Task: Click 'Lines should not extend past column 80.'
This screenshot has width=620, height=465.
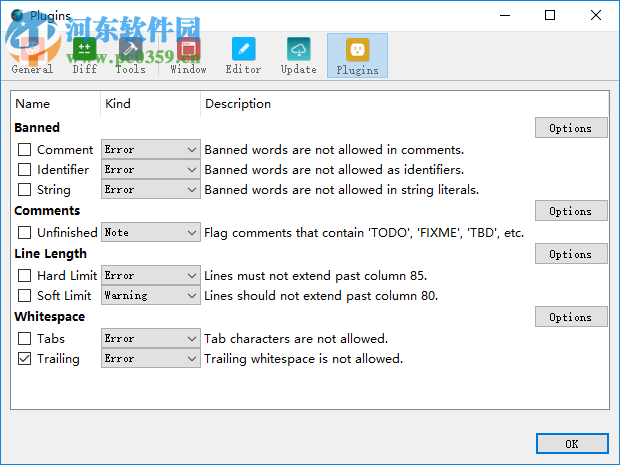Action: point(321,296)
